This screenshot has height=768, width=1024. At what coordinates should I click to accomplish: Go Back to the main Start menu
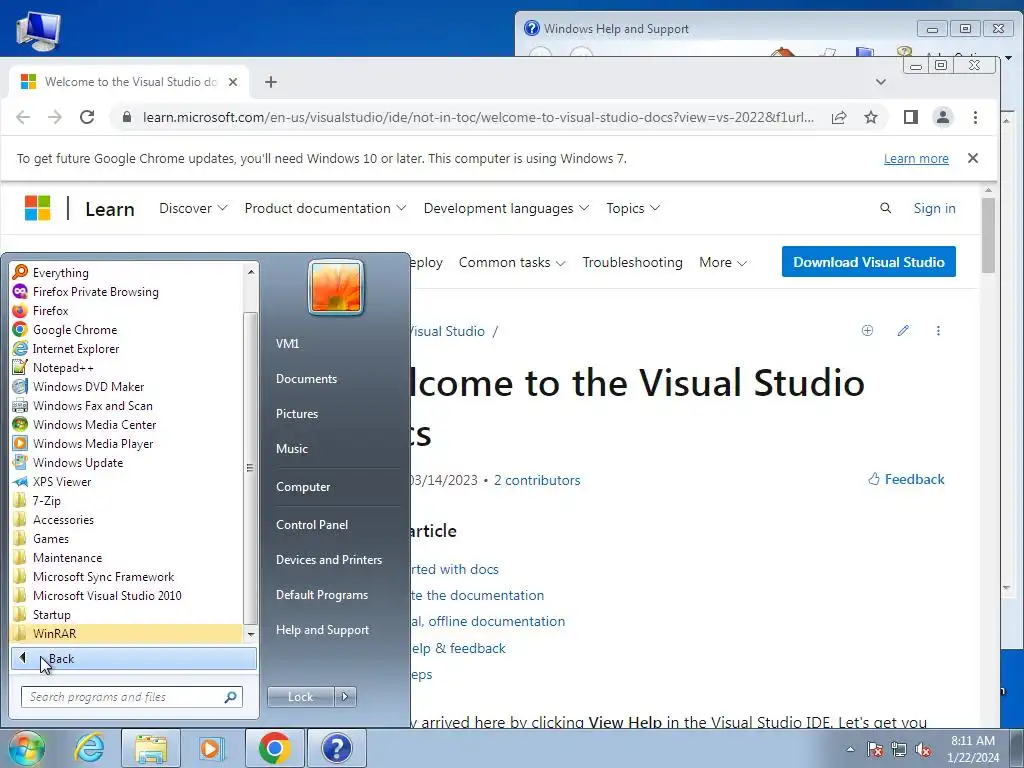point(134,658)
